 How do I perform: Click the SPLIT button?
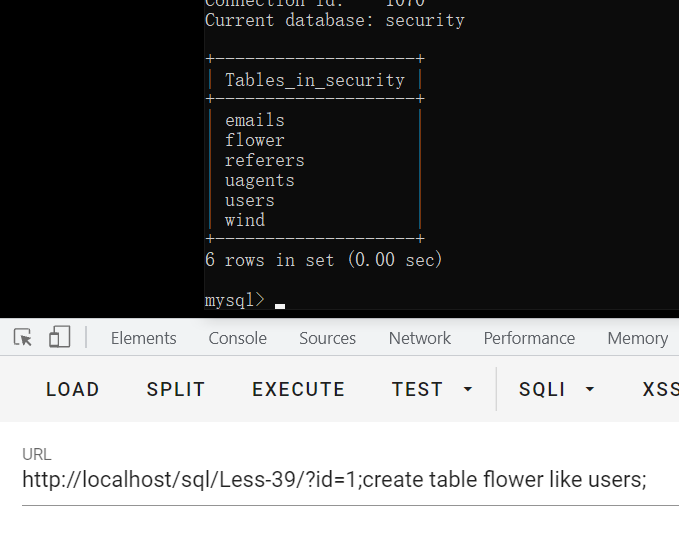click(x=176, y=389)
